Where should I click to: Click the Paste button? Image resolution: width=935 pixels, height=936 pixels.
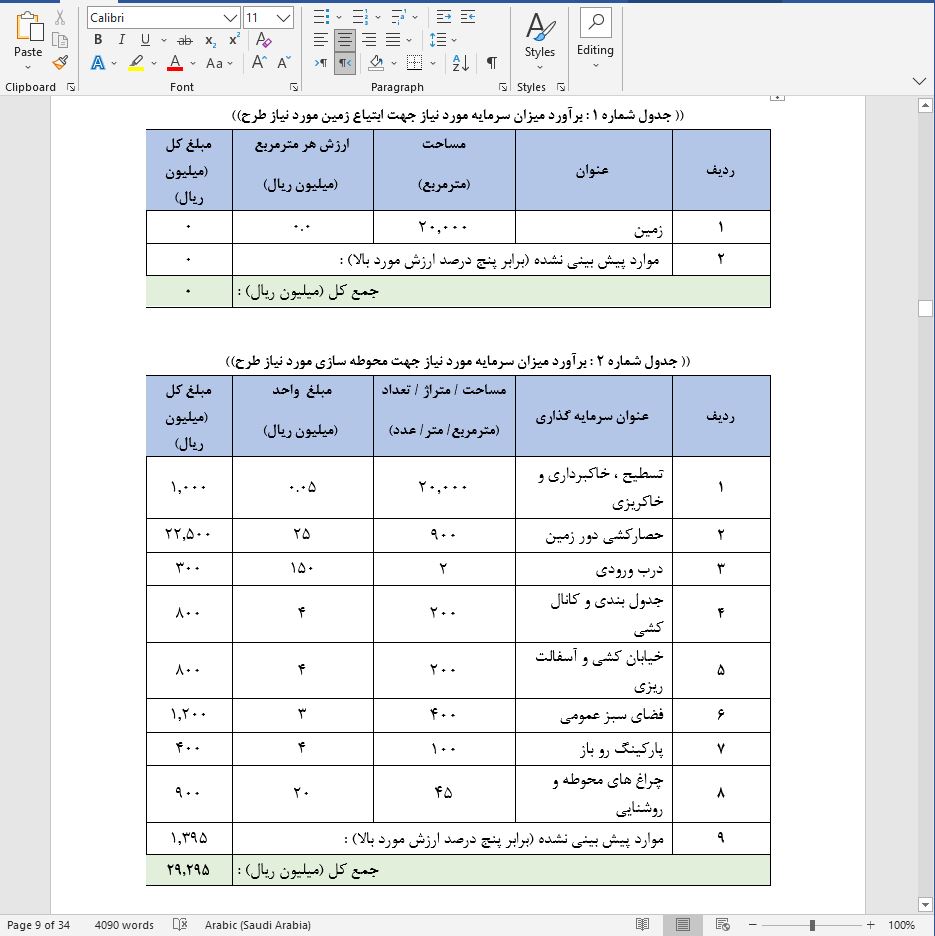click(x=28, y=35)
